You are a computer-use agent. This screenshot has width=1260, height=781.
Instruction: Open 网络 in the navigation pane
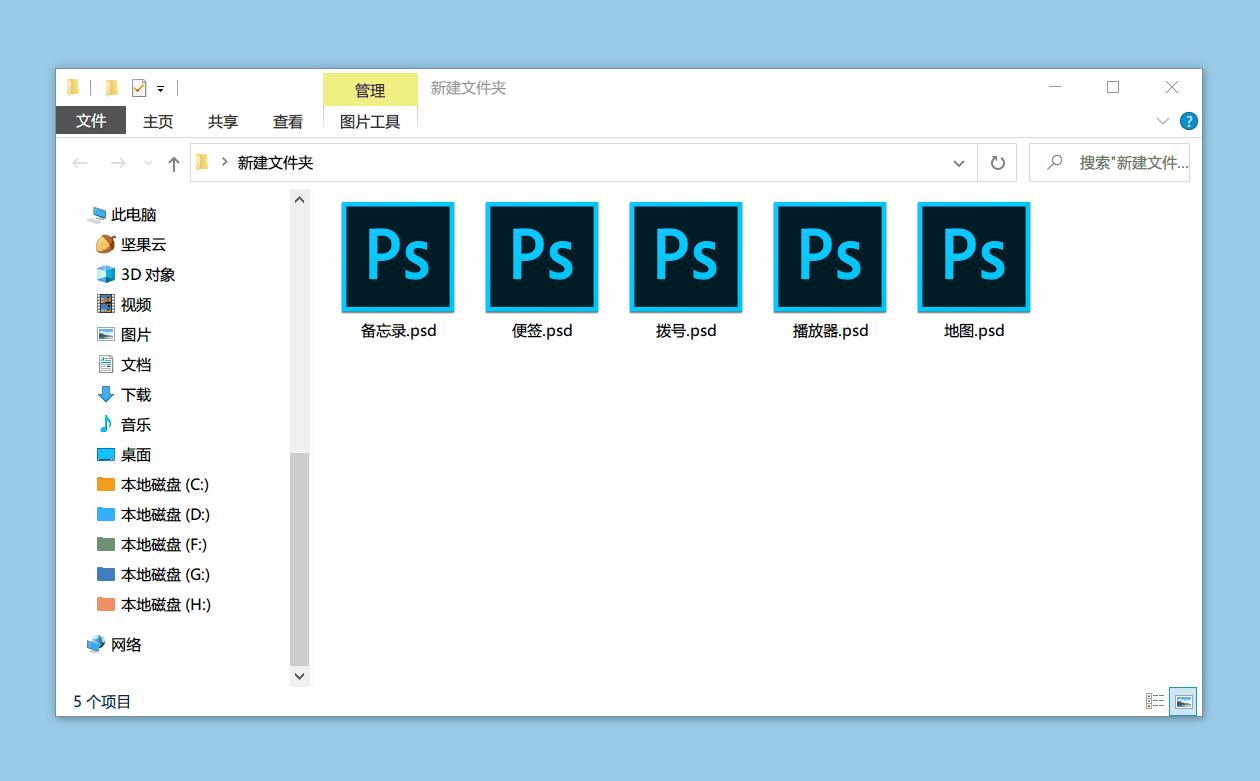114,645
